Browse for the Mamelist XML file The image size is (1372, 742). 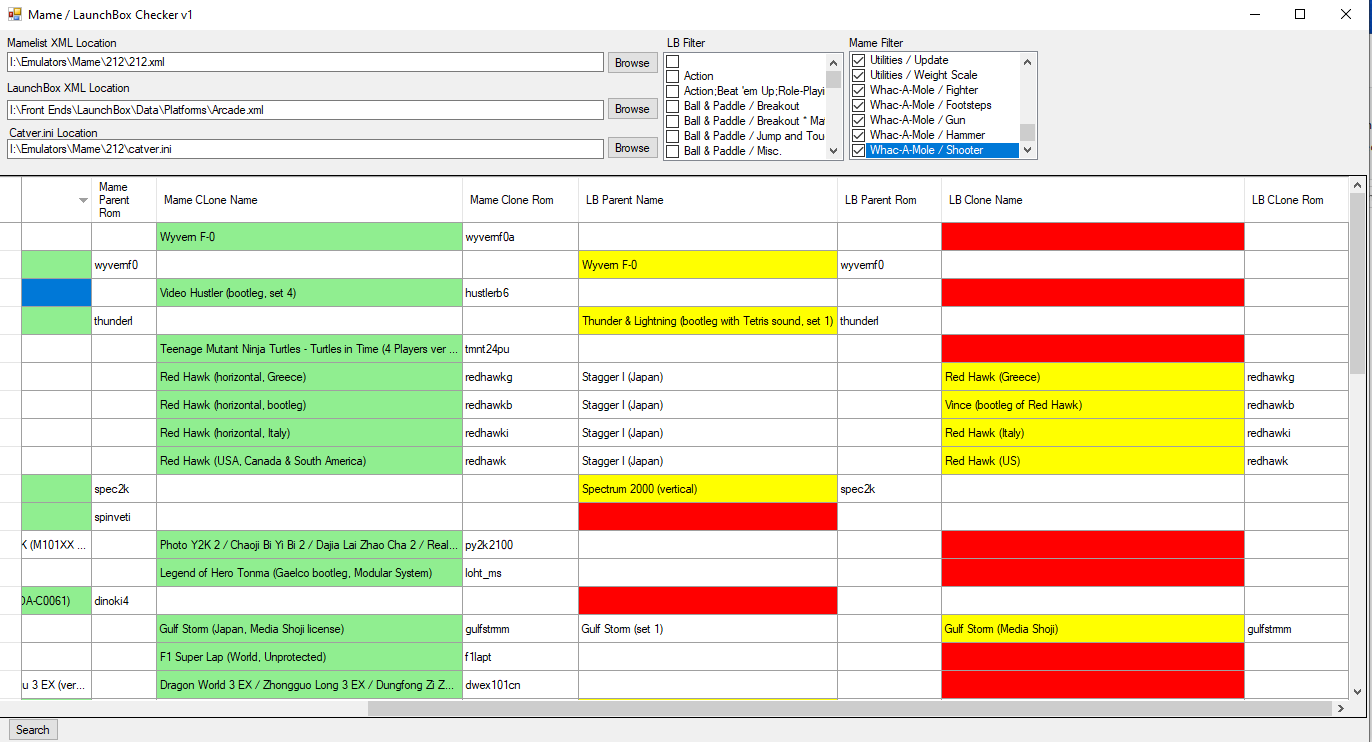click(x=632, y=62)
